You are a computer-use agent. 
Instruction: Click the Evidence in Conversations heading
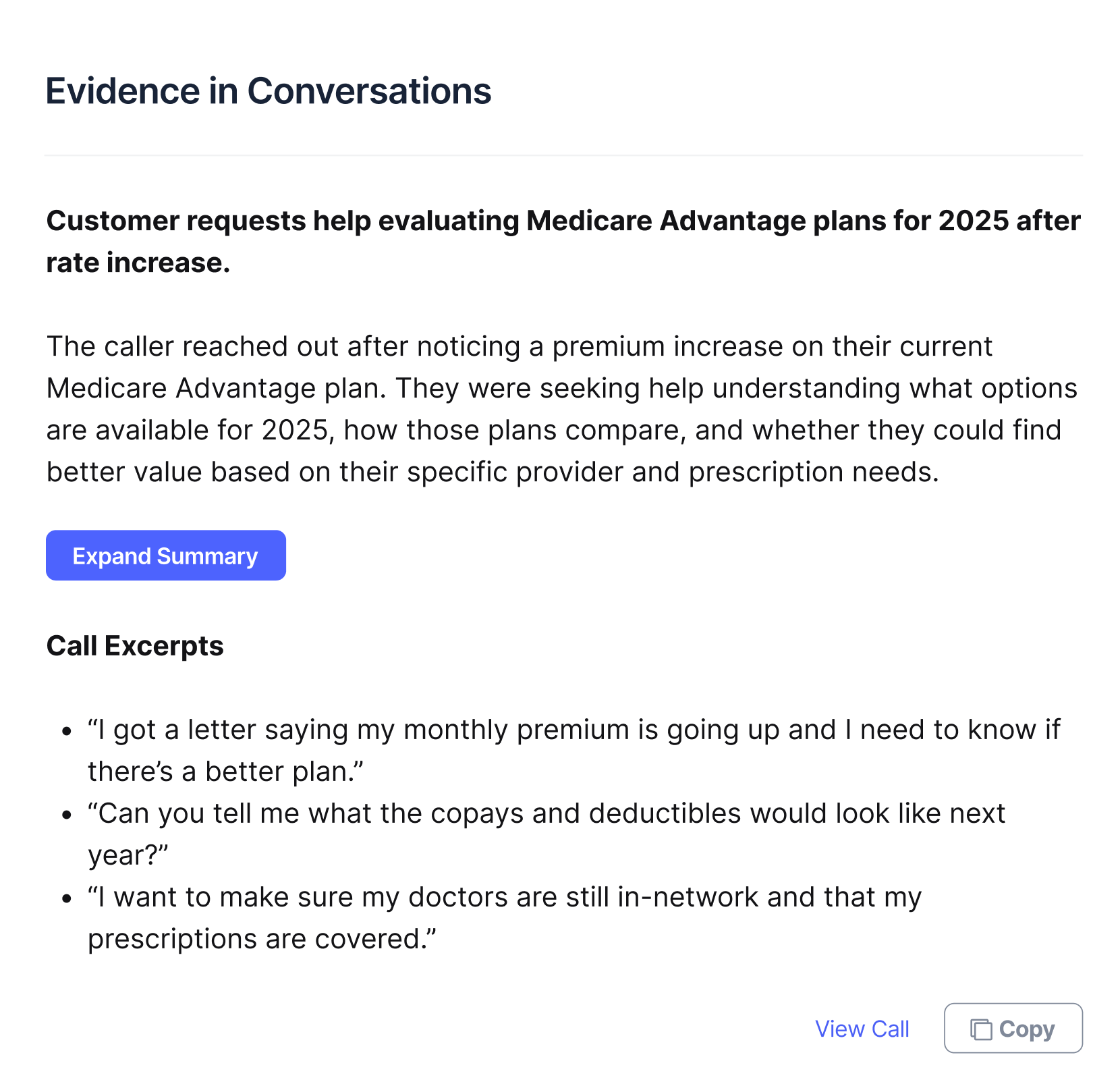[x=268, y=91]
